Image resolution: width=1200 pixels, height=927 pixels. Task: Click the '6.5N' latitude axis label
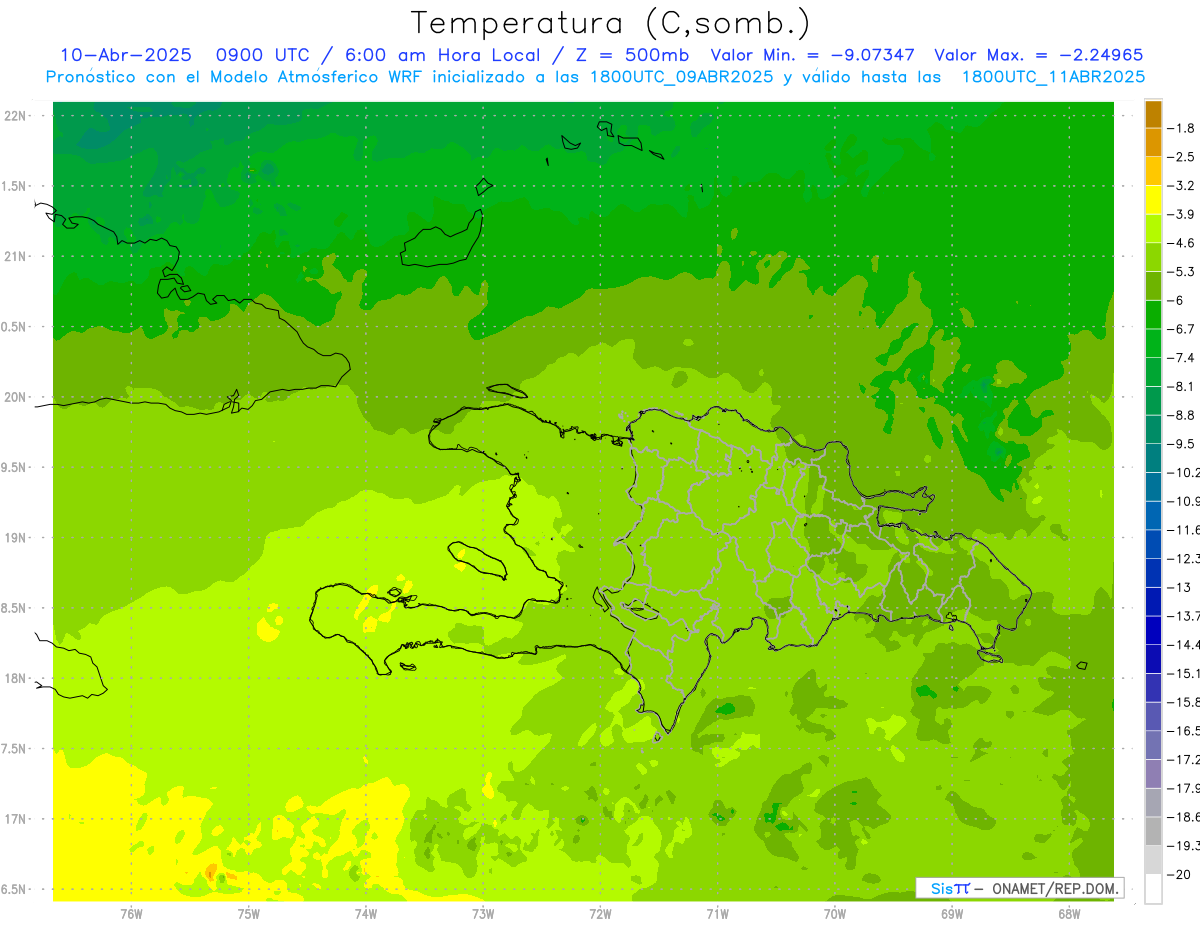tap(13, 889)
